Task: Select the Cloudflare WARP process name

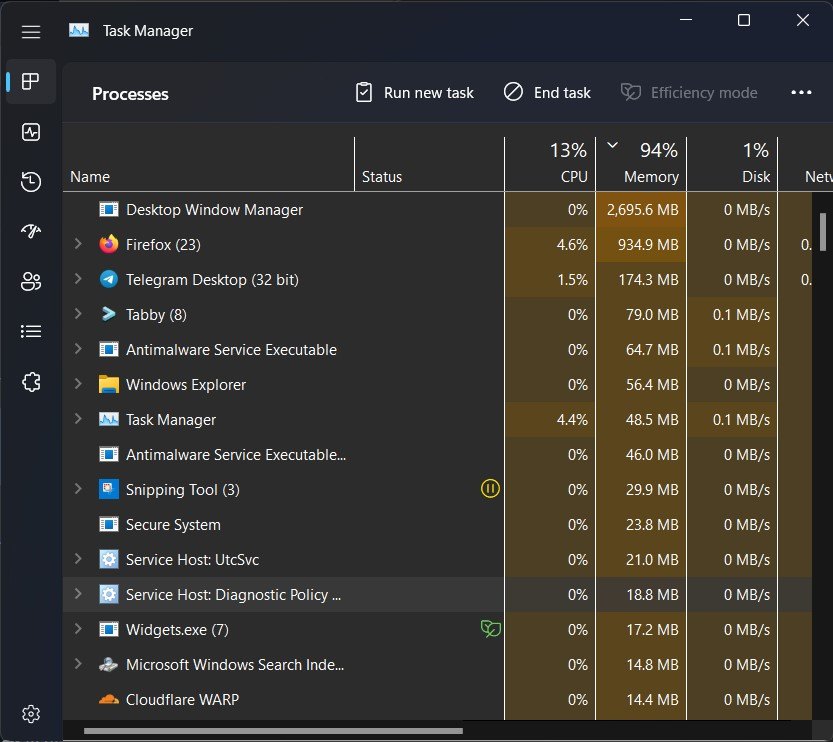Action: [182, 700]
